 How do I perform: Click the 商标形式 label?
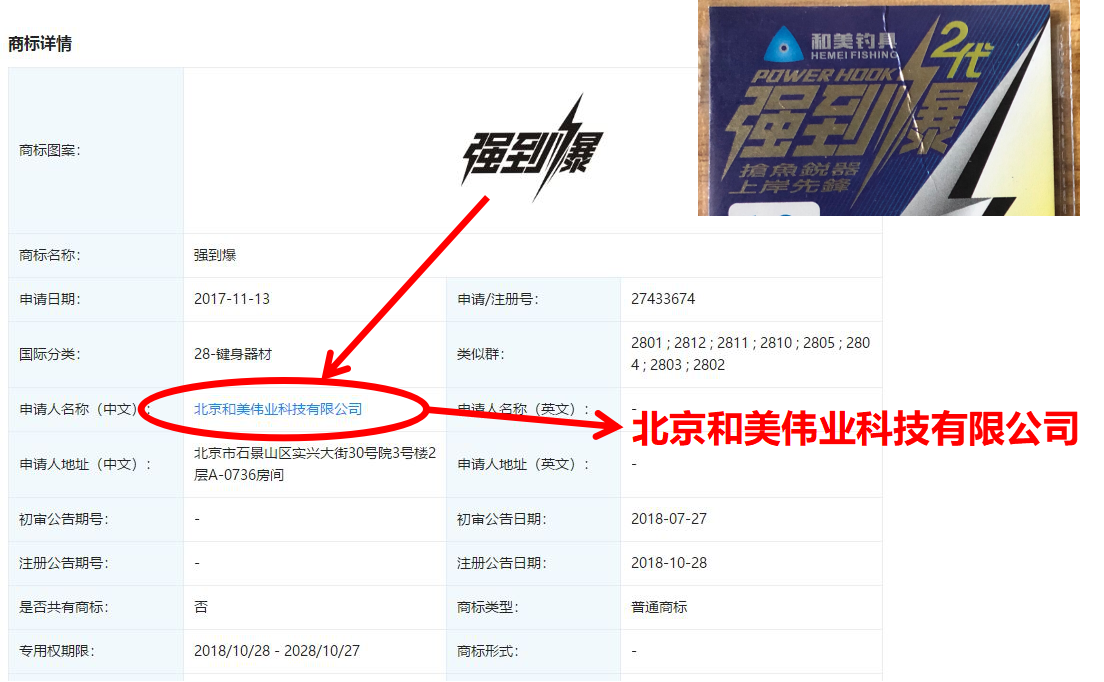pos(488,651)
